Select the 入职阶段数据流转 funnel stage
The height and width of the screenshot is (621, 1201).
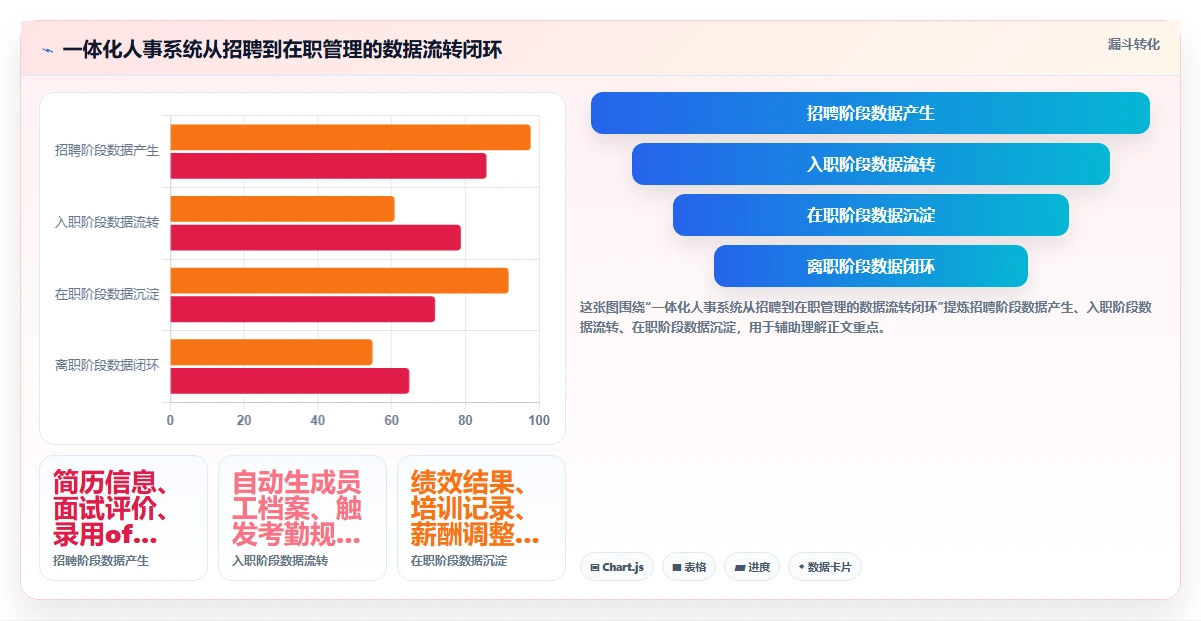(870, 164)
